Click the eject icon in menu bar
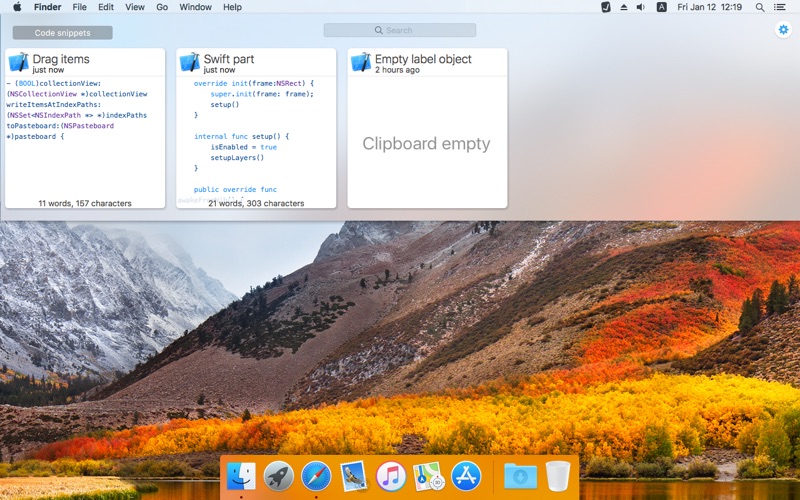Screen dimensions: 800x500 [x=623, y=7]
